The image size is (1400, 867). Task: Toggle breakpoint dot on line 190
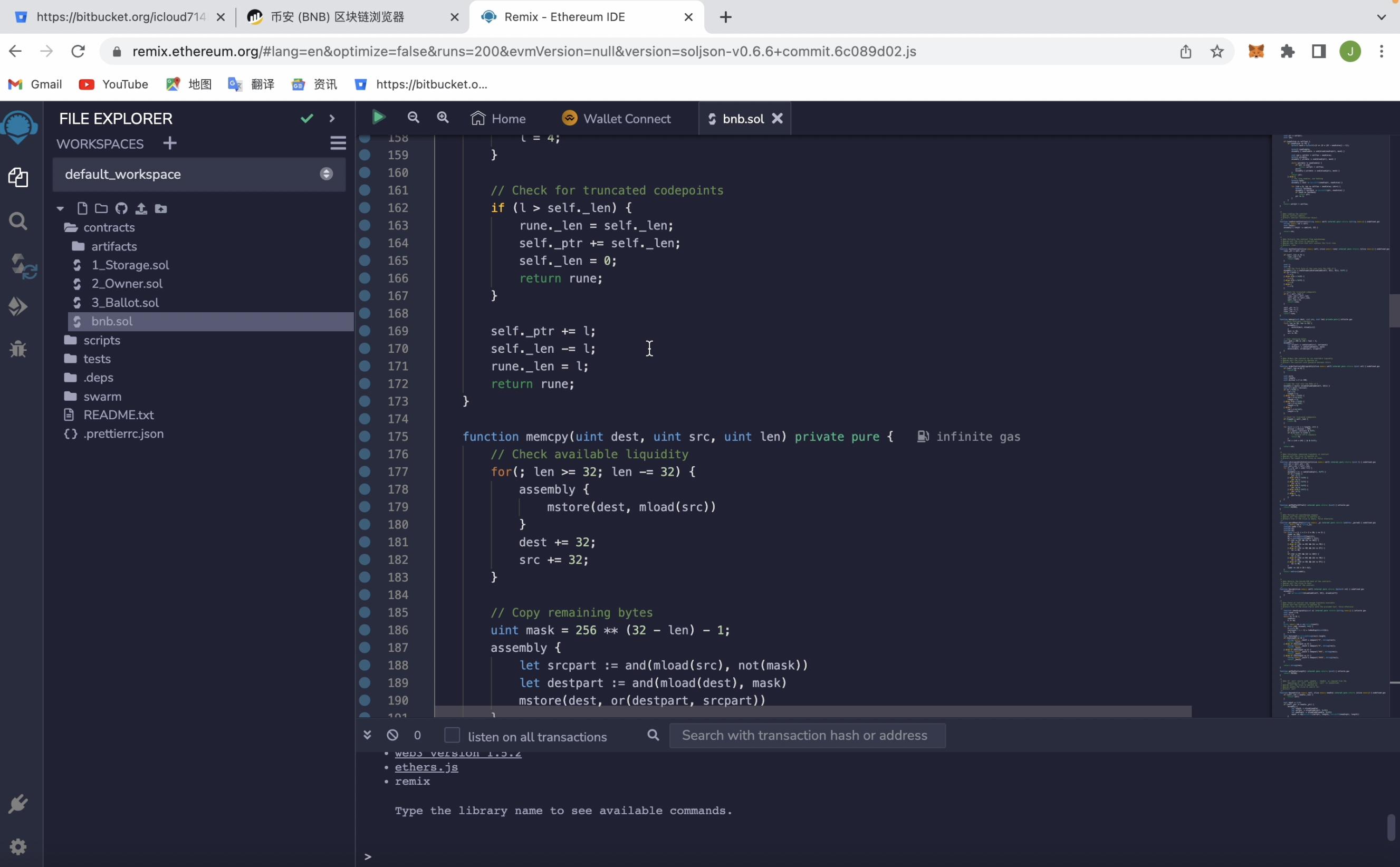(x=364, y=700)
